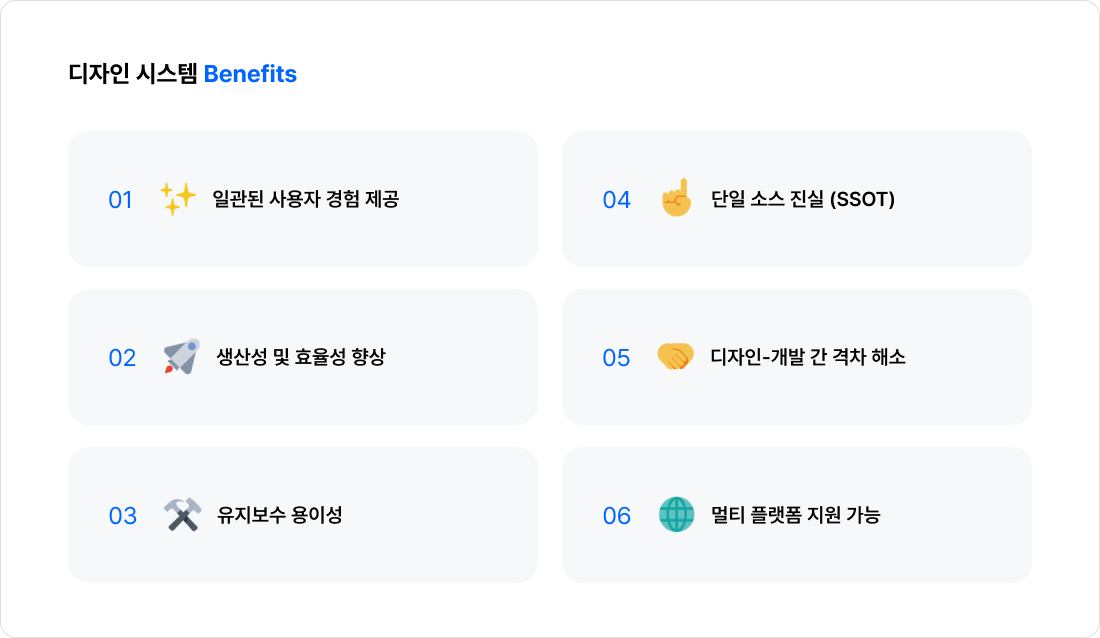Click the hammer and pick icon
The height and width of the screenshot is (638, 1100).
click(x=181, y=515)
